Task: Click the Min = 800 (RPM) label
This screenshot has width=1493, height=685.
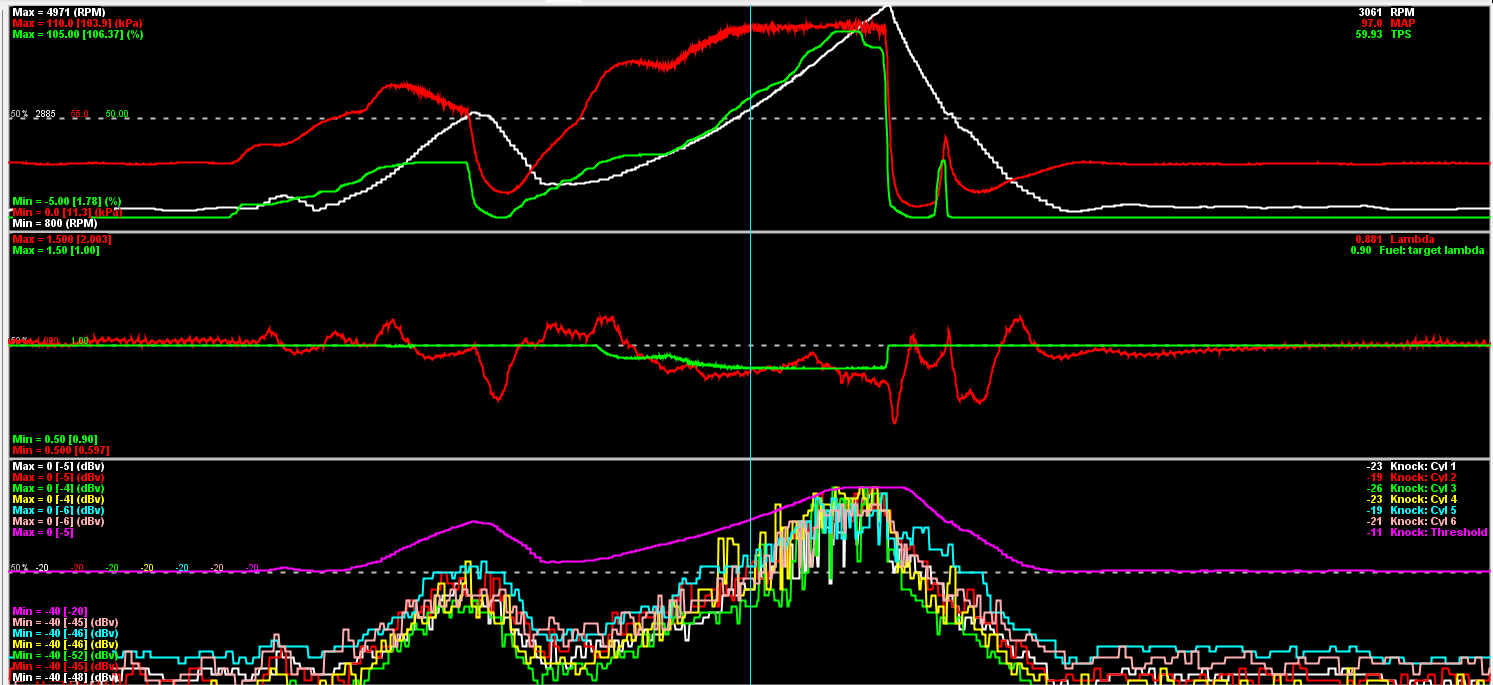Action: click(x=54, y=223)
